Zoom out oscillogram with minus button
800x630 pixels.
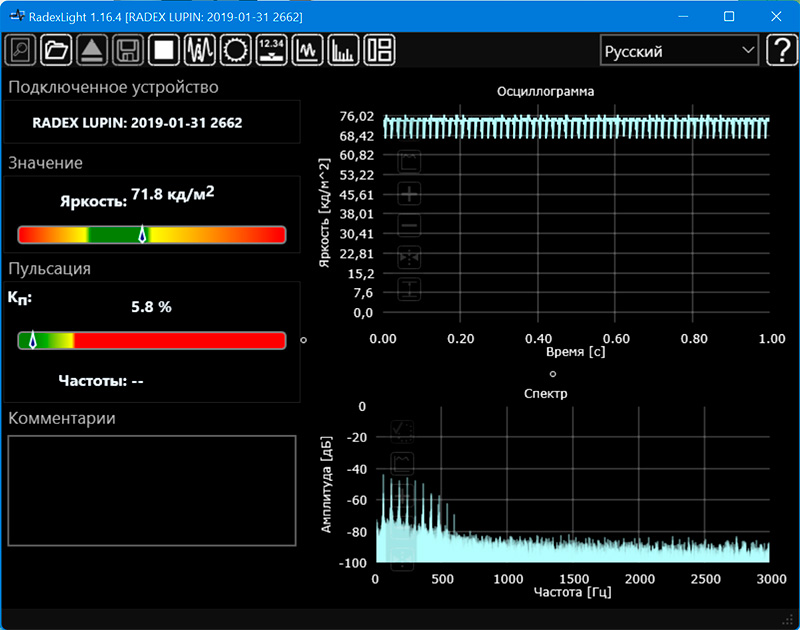click(410, 226)
